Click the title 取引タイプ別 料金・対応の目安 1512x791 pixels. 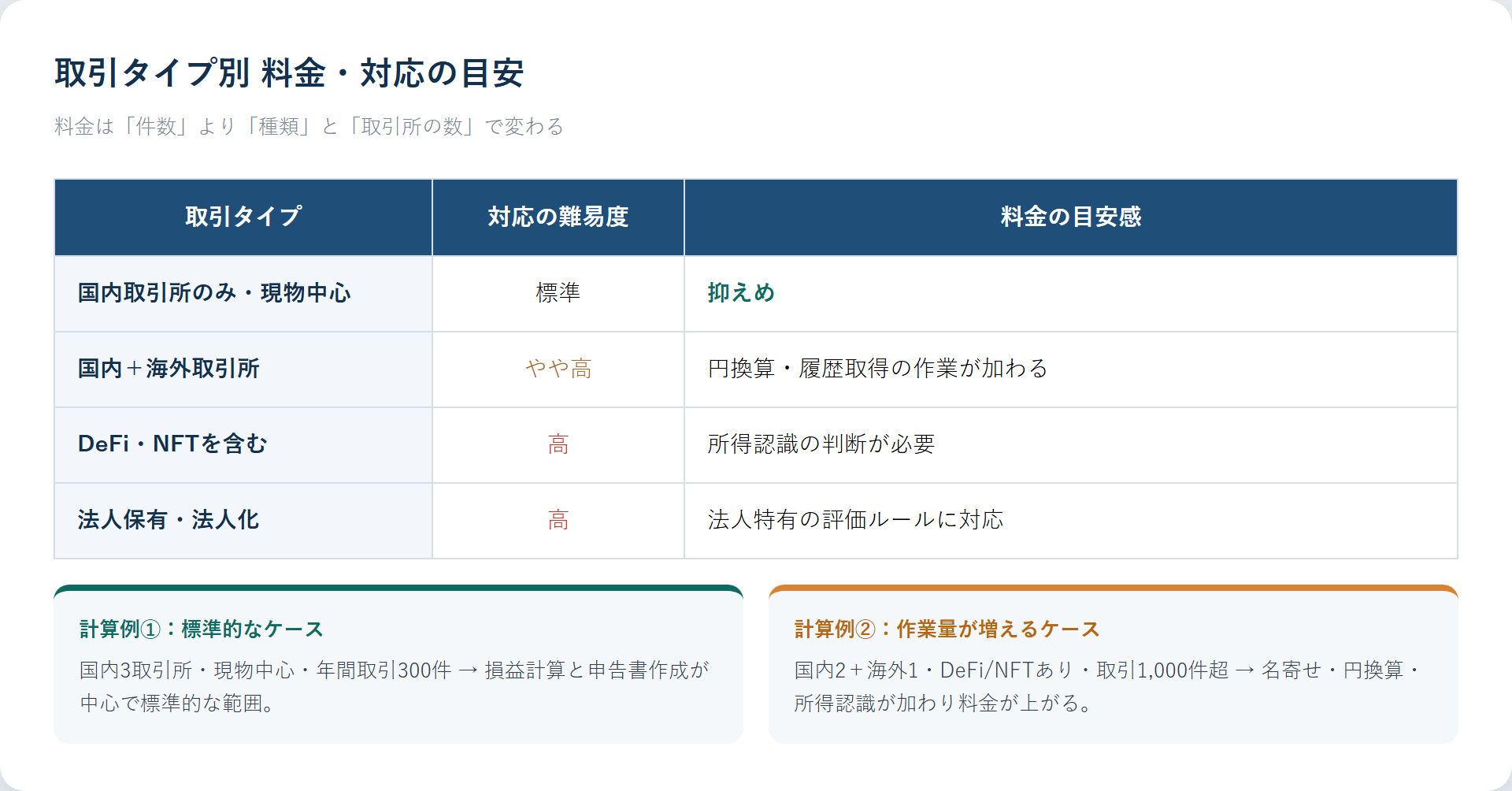289,73
